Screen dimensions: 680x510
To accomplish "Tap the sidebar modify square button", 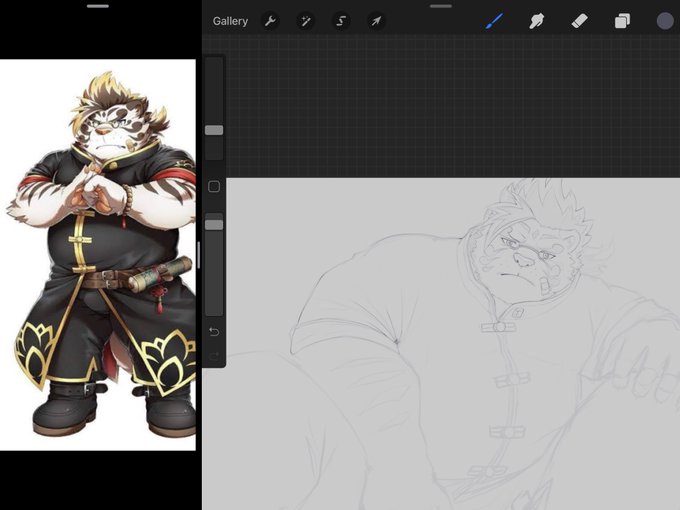I will pos(214,186).
